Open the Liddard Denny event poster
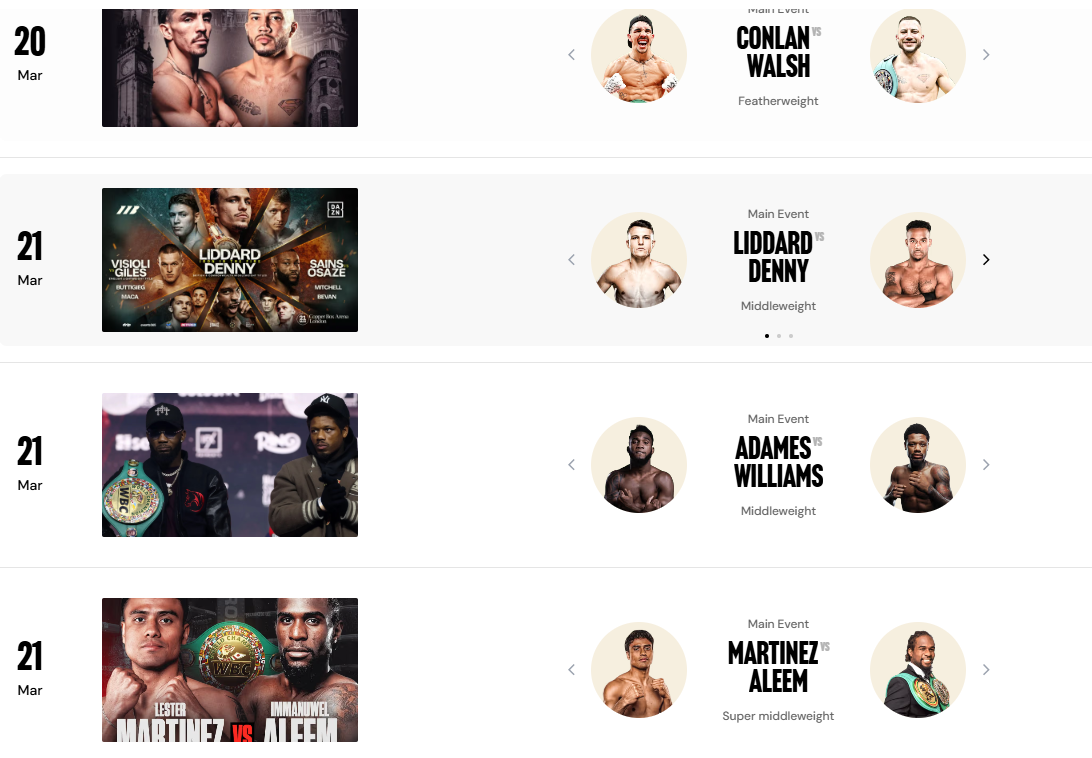Viewport: 1092px width, 758px height. click(230, 260)
